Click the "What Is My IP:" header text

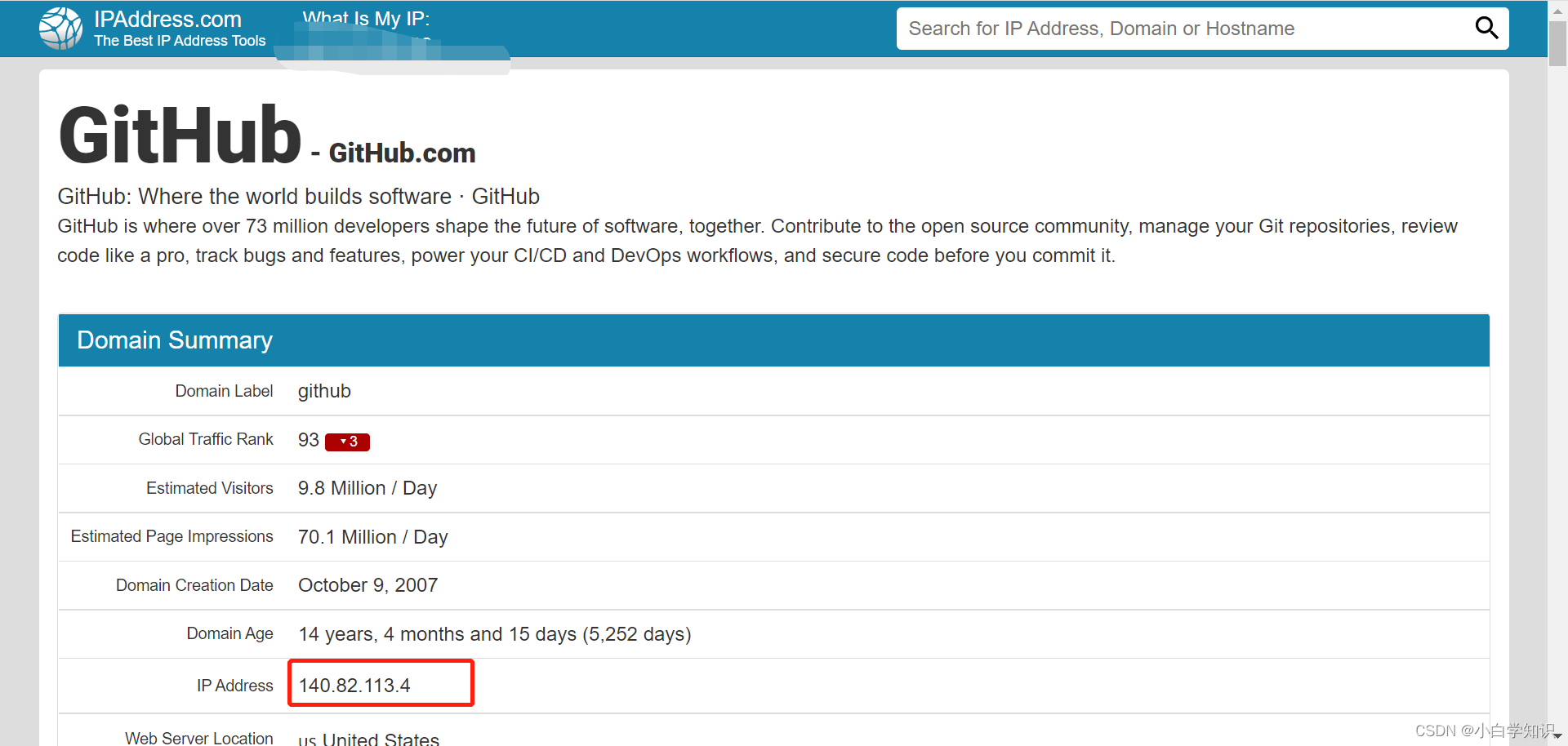(x=366, y=18)
